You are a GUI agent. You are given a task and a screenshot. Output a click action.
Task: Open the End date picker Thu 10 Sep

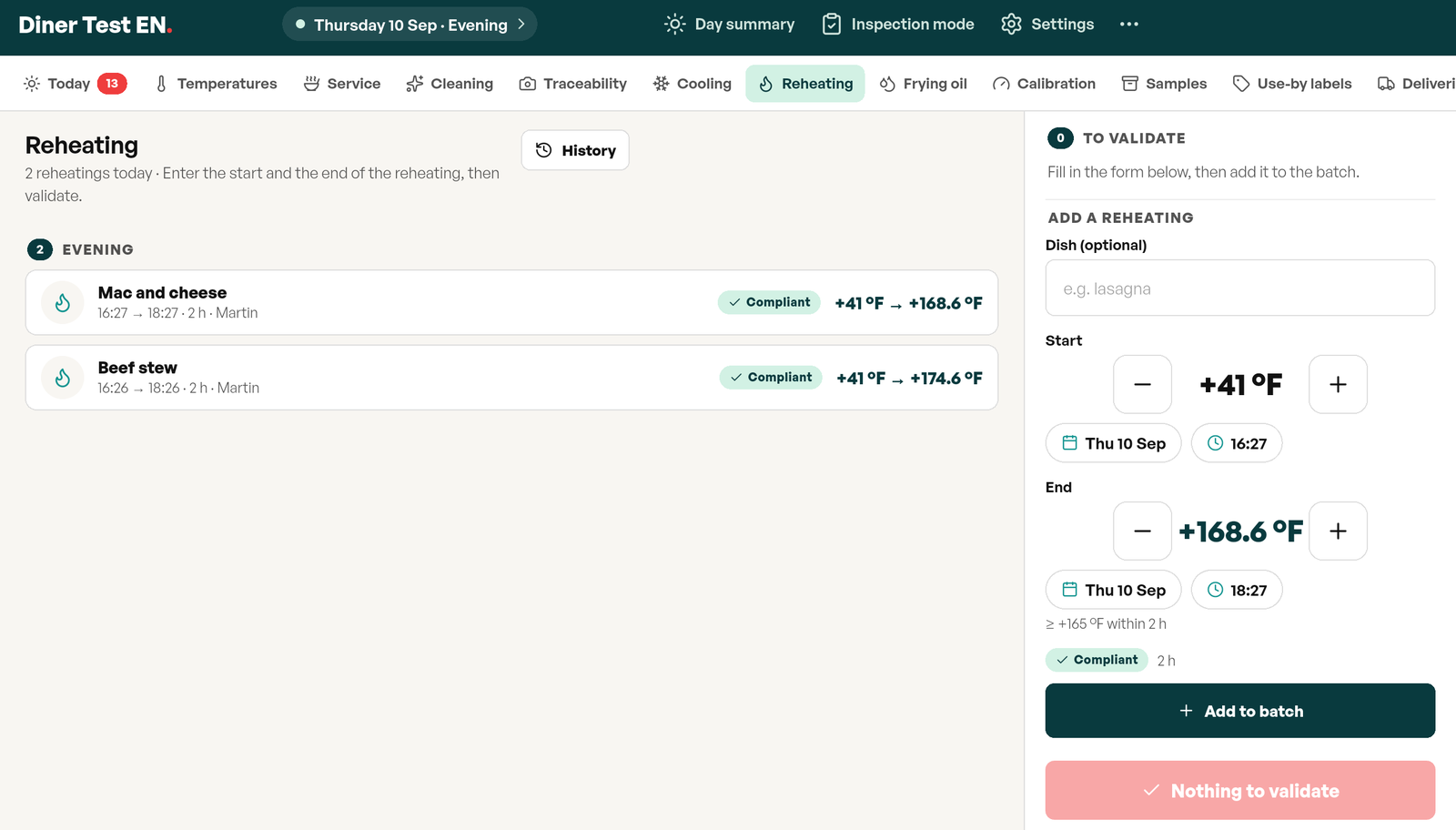(x=1113, y=590)
